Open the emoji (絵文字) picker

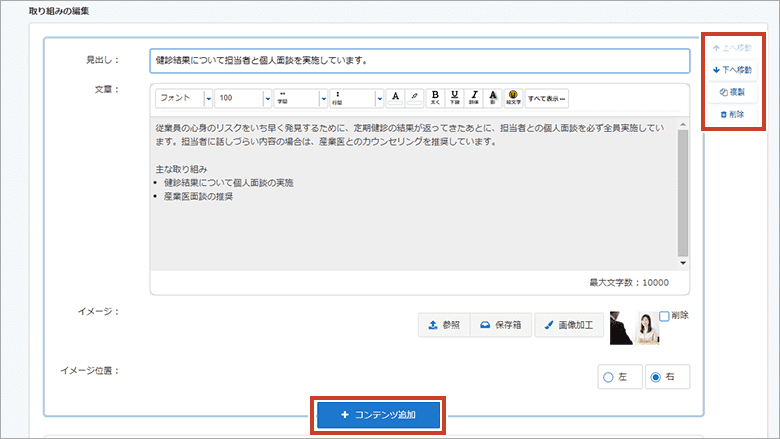pos(512,98)
